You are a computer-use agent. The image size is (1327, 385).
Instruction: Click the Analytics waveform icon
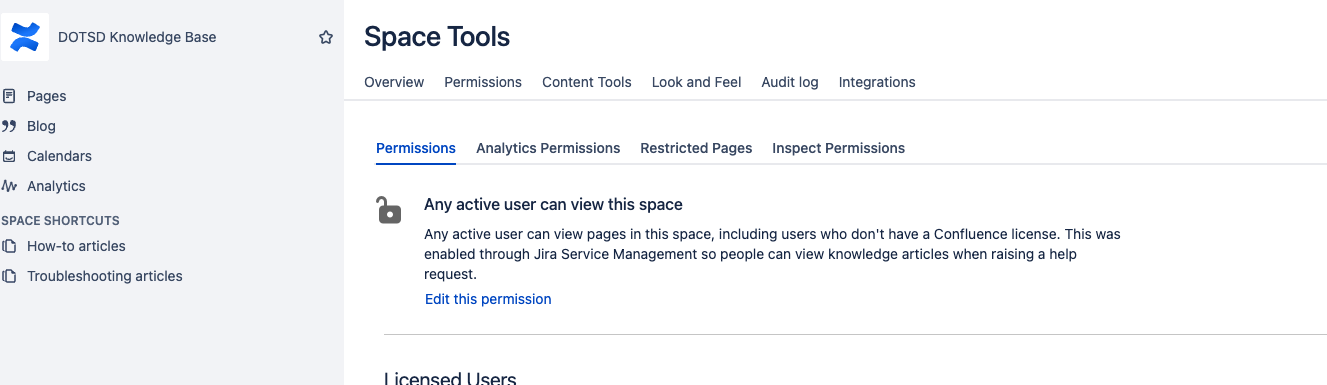point(9,186)
